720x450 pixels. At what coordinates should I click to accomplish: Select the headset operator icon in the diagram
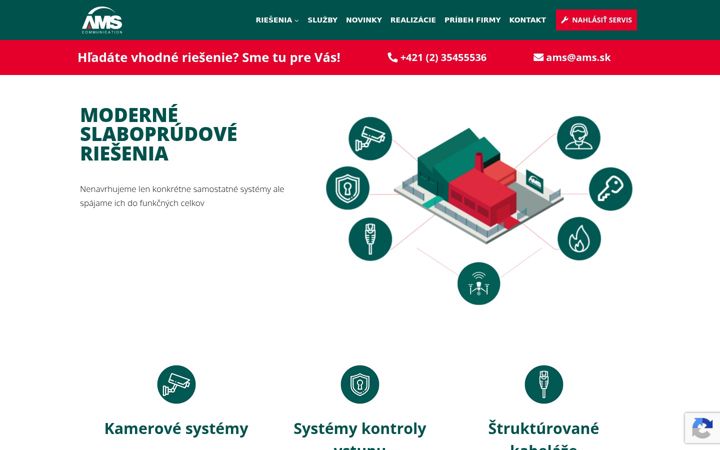point(579,138)
